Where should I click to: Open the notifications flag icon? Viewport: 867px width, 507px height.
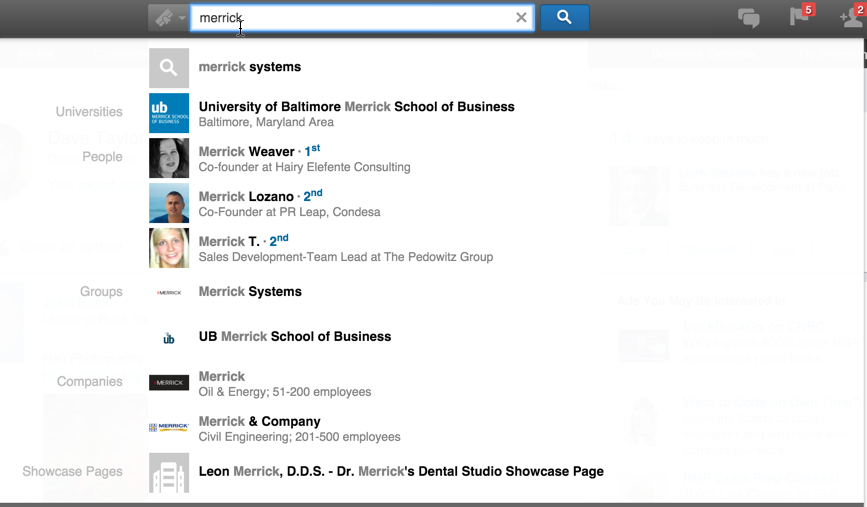coord(799,17)
